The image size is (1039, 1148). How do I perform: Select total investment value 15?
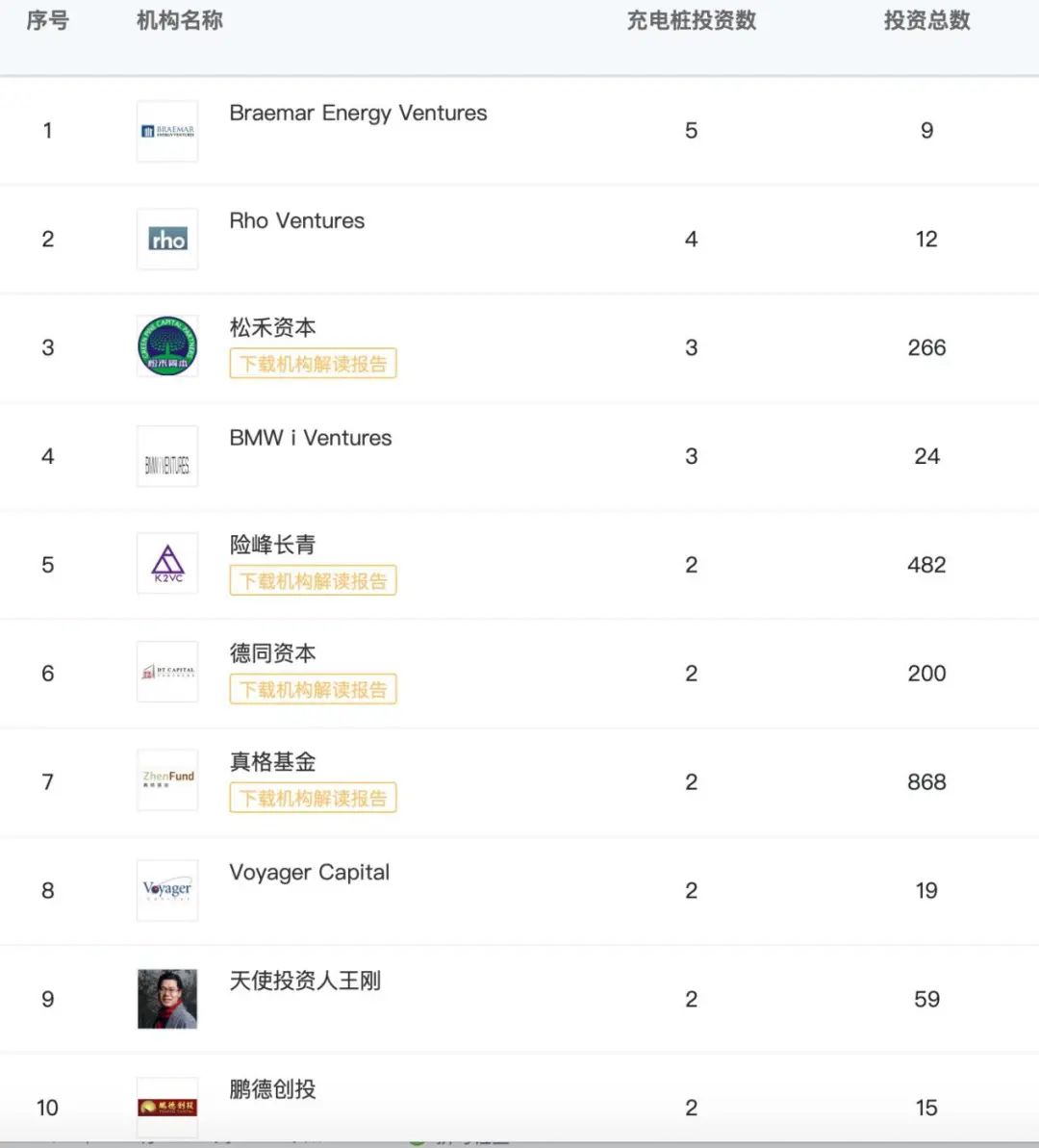tap(927, 1108)
